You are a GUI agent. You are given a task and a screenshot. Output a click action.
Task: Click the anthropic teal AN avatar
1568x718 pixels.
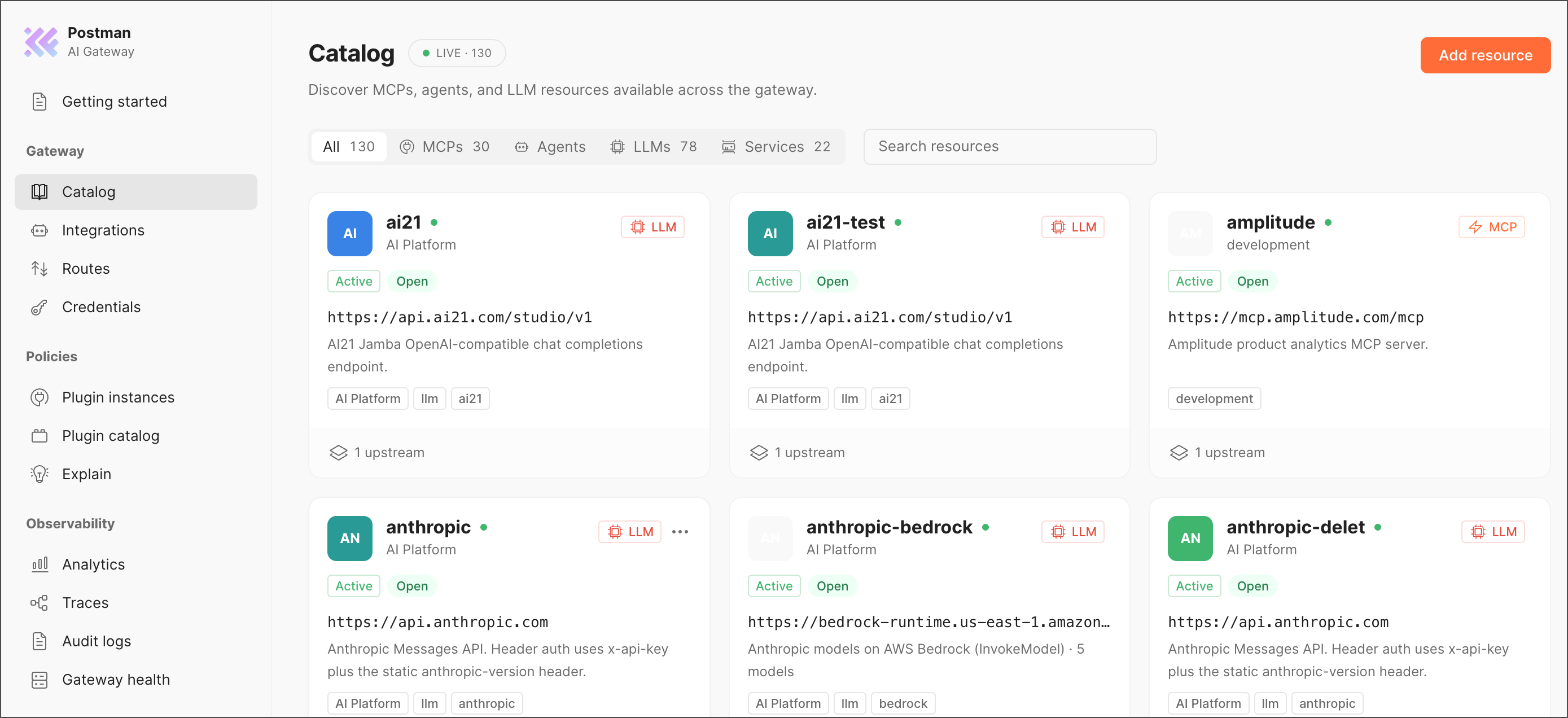349,538
